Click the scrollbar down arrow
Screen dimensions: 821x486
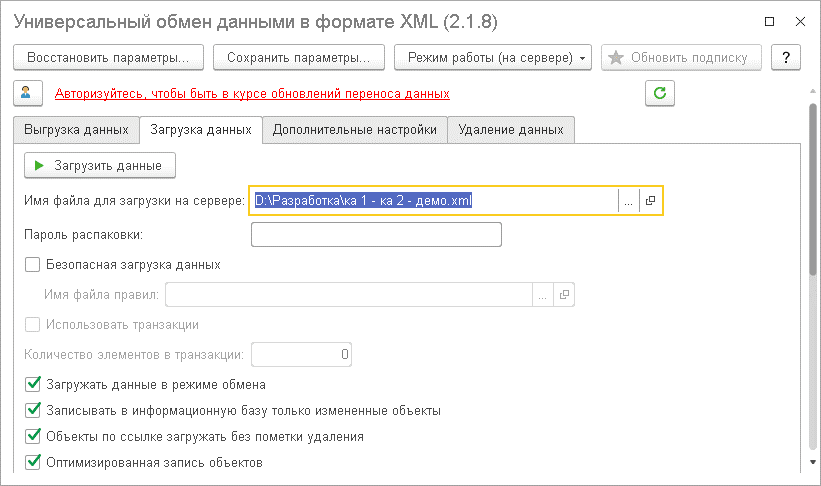pos(813,462)
